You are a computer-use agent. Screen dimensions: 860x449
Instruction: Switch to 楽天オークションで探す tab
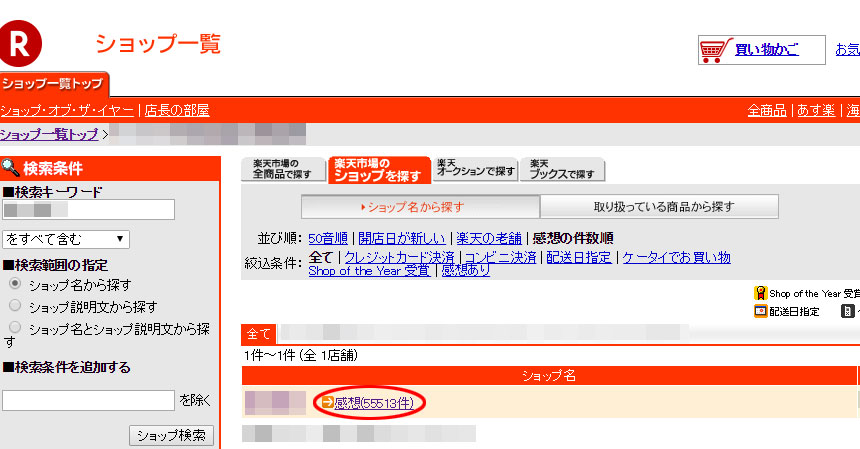[x=476, y=169]
